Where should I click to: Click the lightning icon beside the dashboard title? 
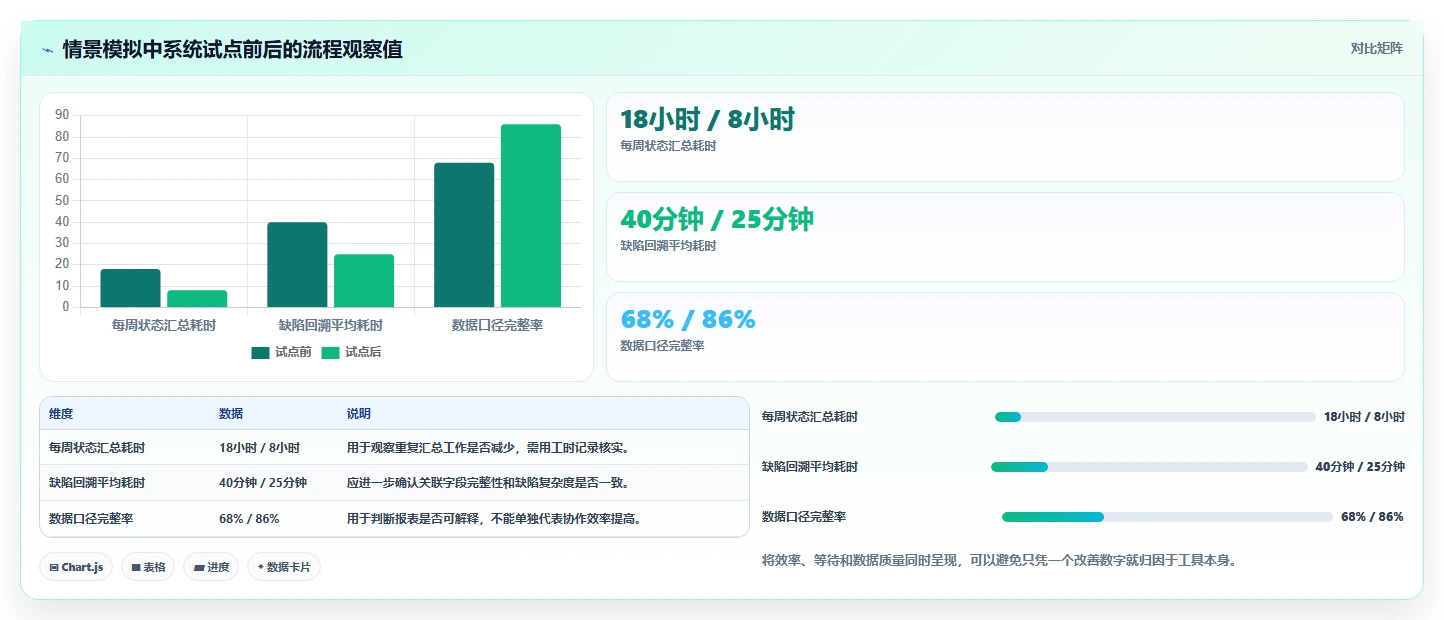(48, 50)
